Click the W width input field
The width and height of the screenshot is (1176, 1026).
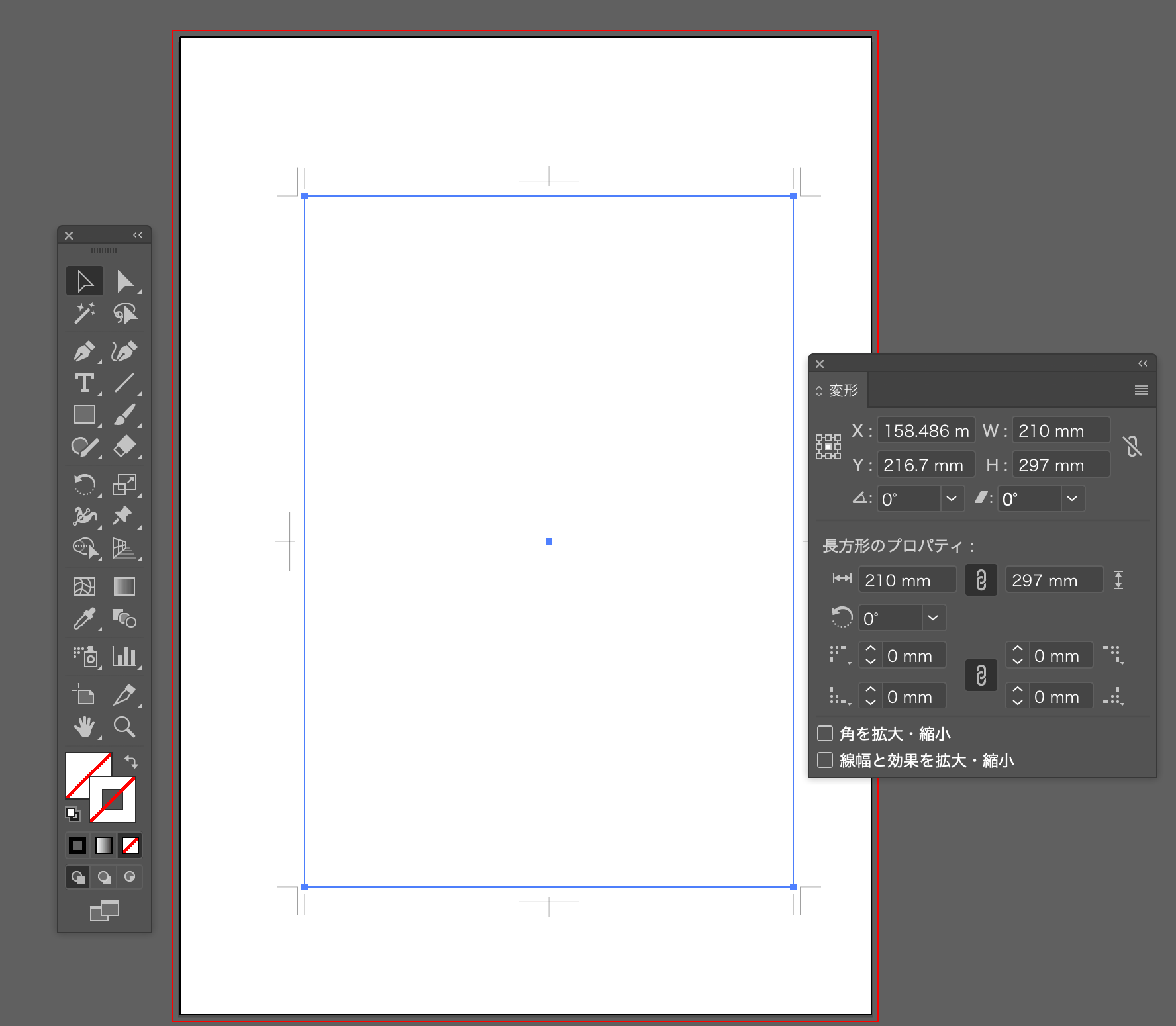(1060, 431)
